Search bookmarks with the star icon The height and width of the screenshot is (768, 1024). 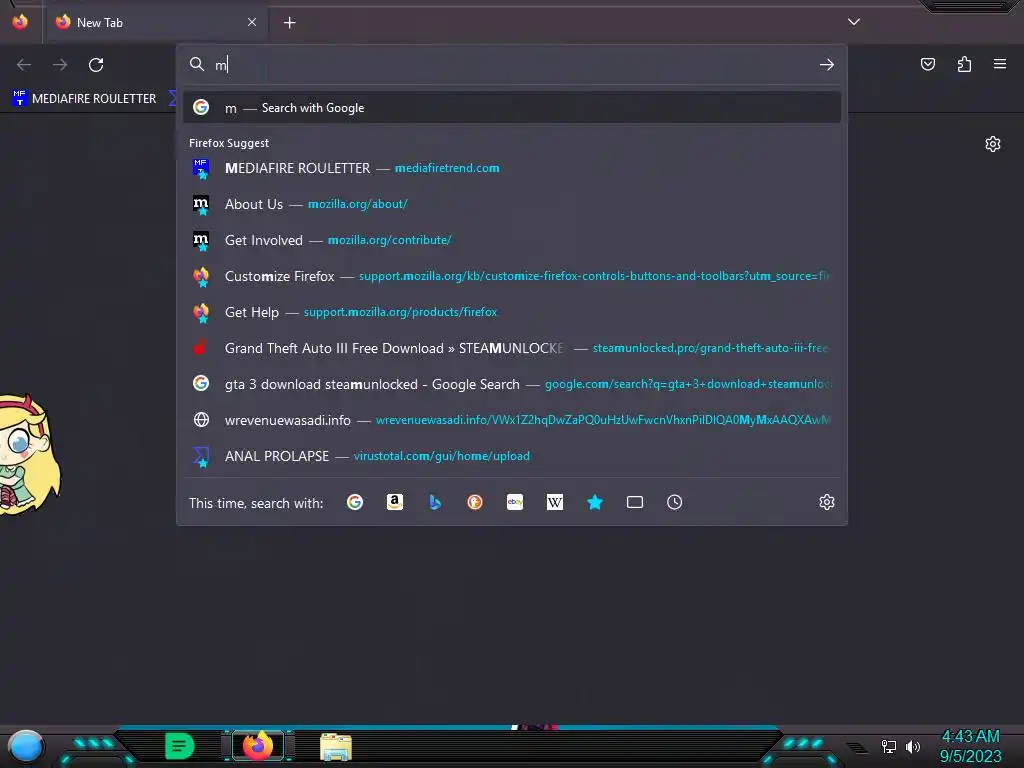tap(594, 502)
